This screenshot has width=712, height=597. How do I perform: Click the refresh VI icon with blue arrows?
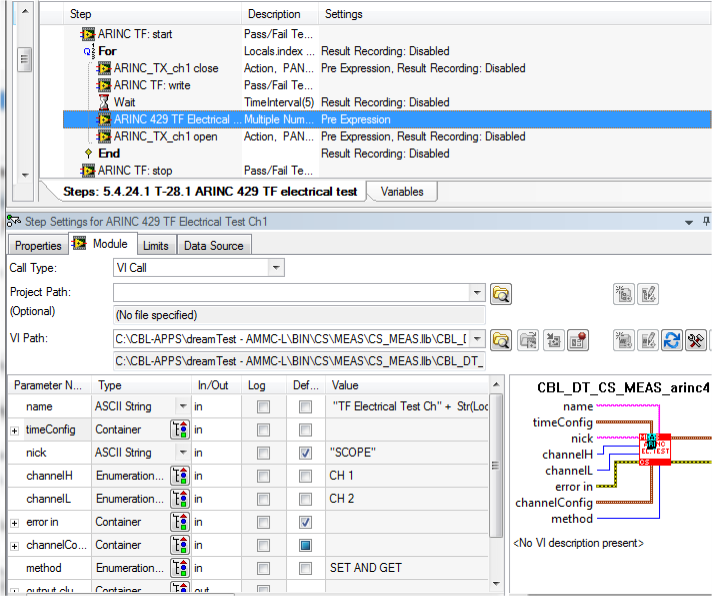[x=672, y=340]
